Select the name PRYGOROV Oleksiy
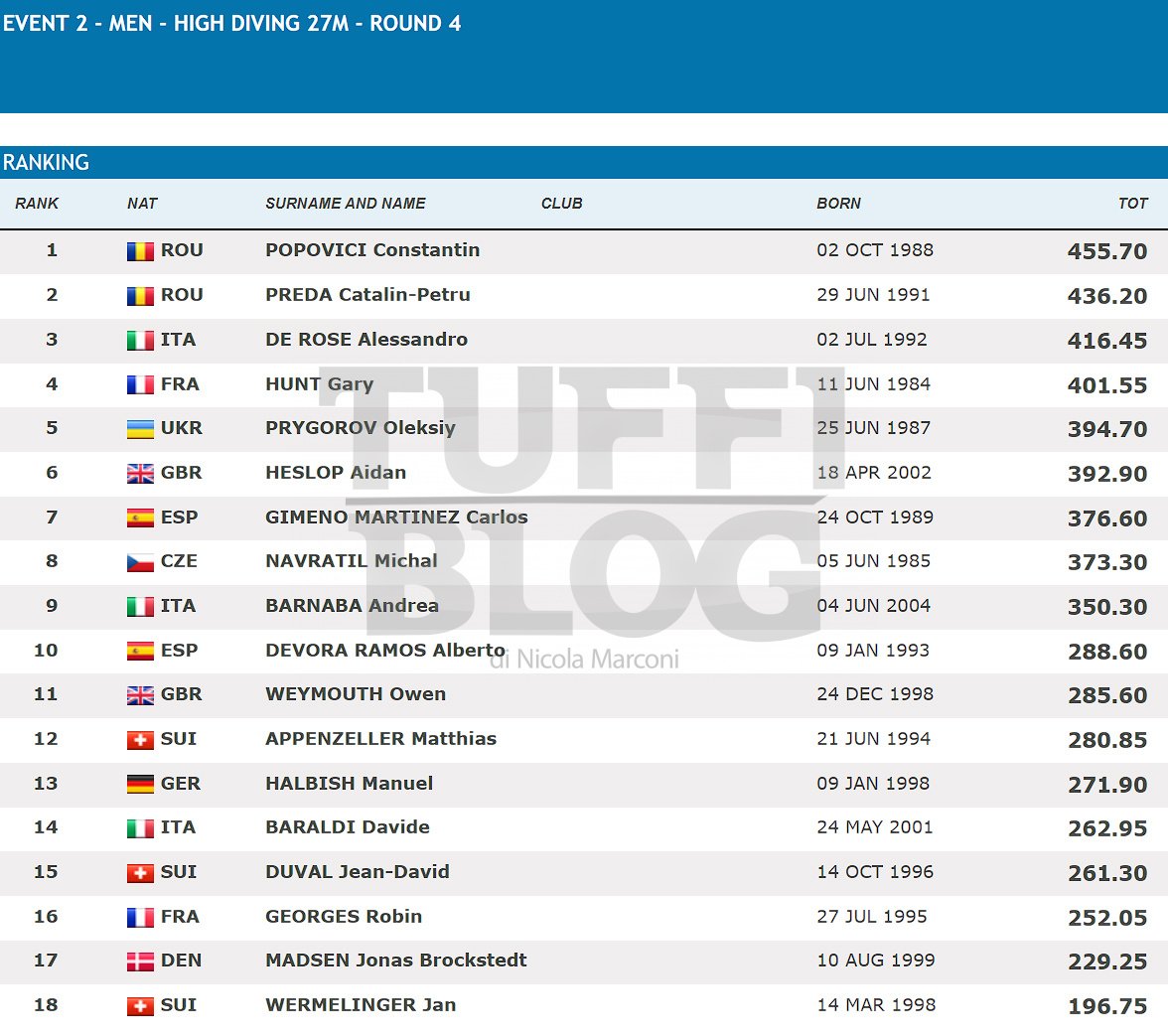Viewport: 1168px width, 1036px height. [361, 428]
